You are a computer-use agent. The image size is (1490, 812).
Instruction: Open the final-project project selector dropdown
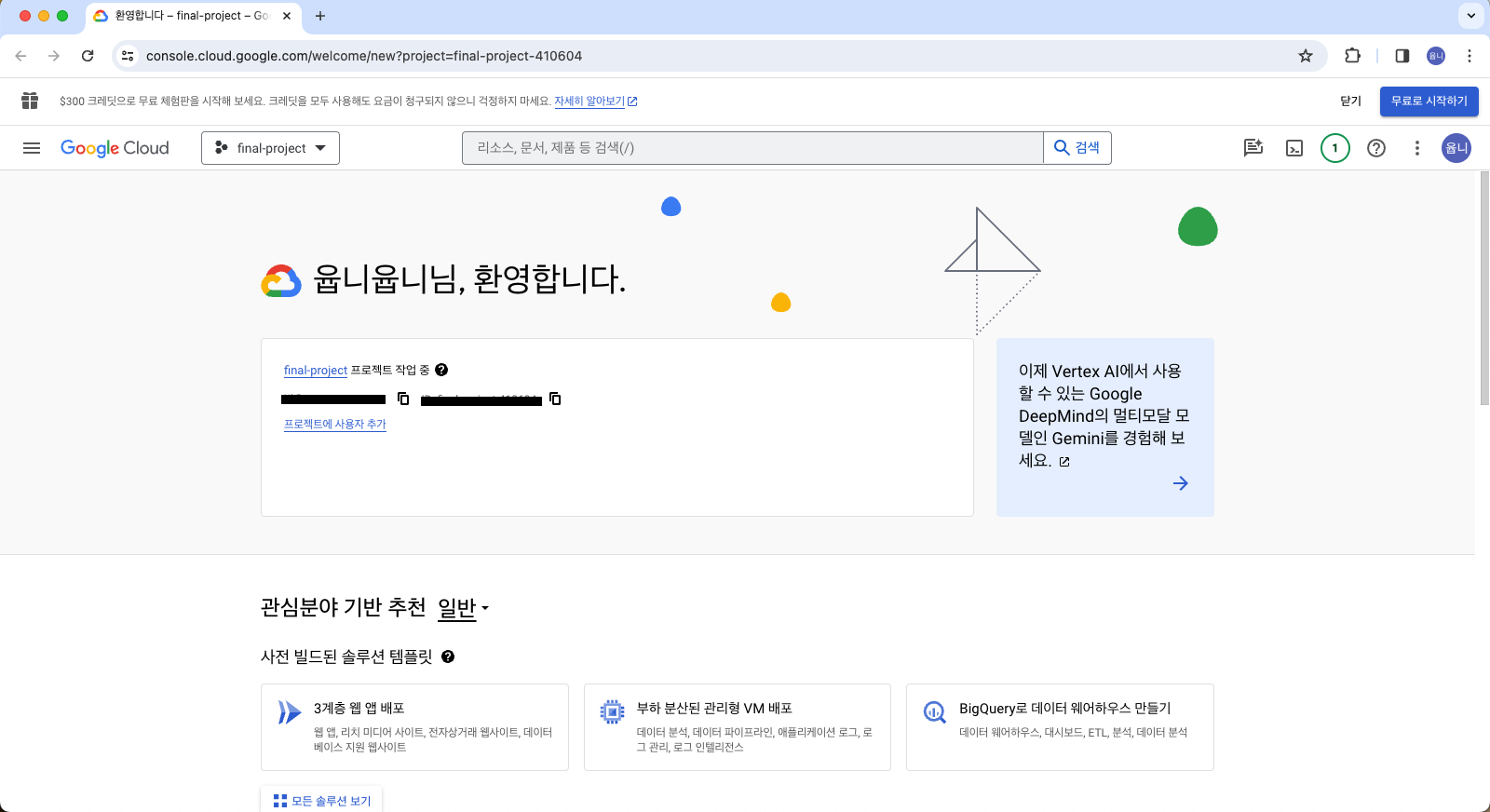coord(270,148)
